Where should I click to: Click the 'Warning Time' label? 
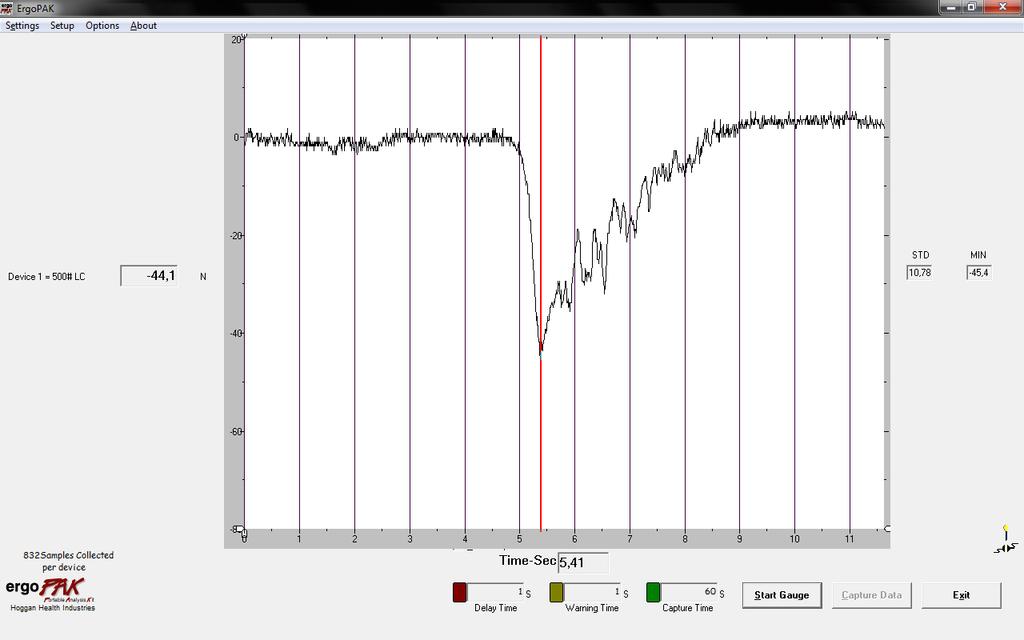coord(592,608)
